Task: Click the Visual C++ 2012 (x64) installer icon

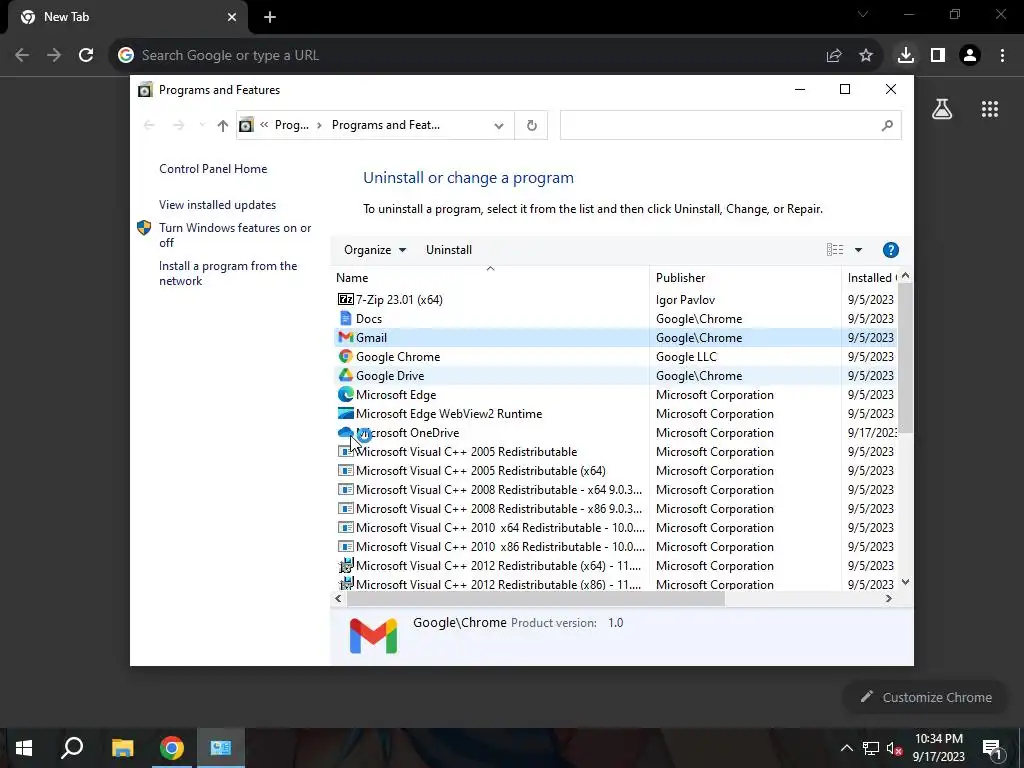Action: tap(345, 566)
